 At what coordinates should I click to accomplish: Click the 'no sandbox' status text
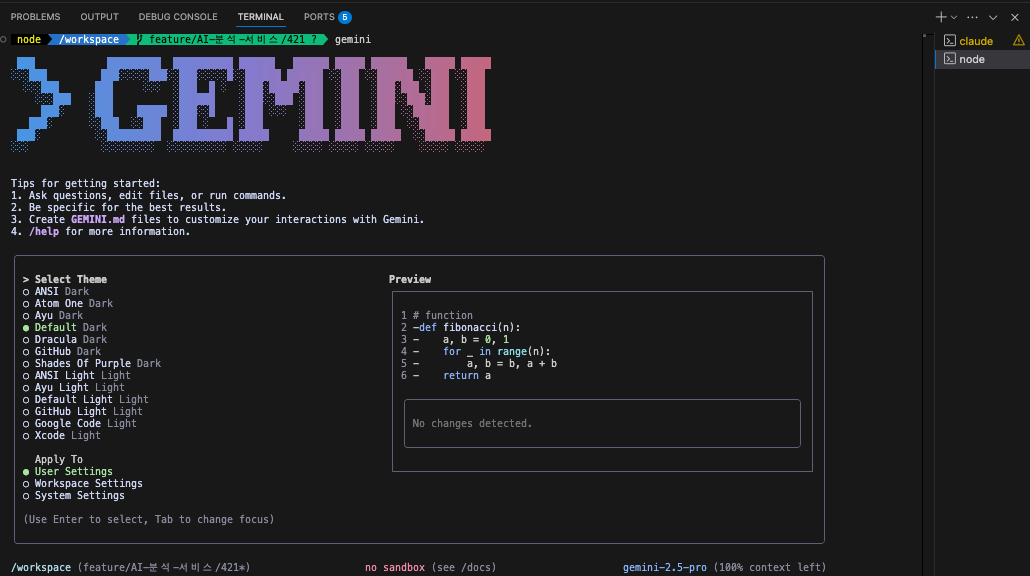[395, 567]
